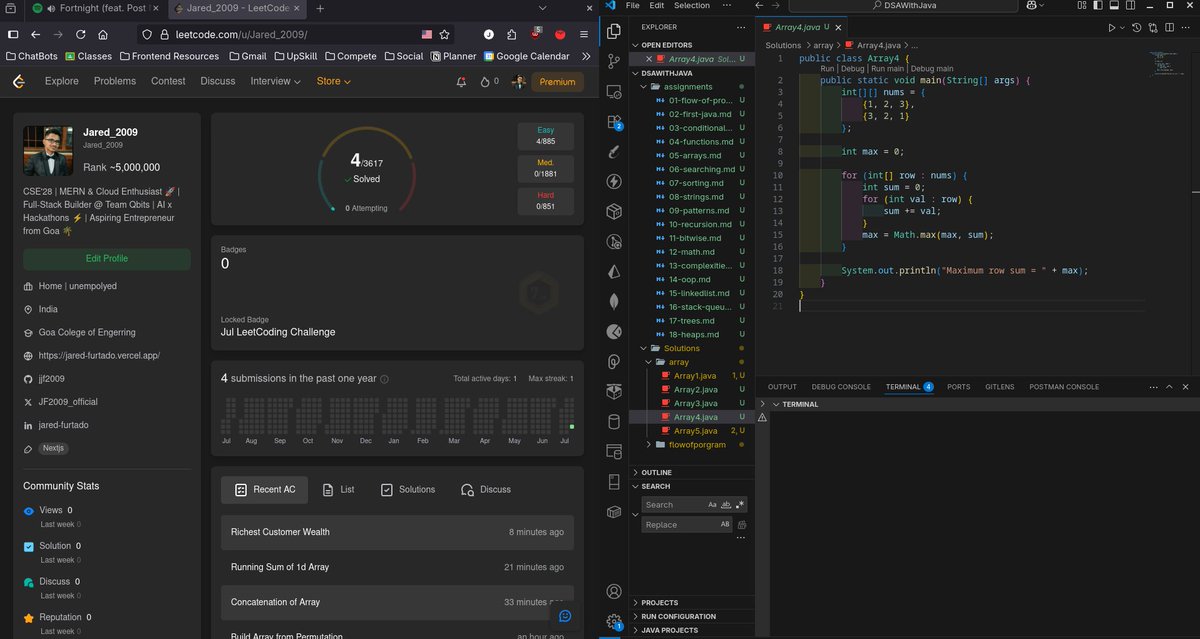Expand JAVA PROJECTS section

pos(691,630)
